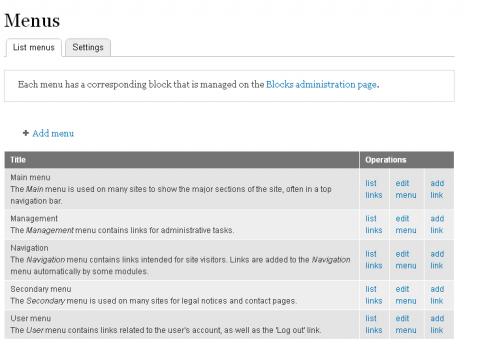Switch to the Settings tab
Image resolution: width=480 pixels, height=363 pixels.
coord(88,47)
